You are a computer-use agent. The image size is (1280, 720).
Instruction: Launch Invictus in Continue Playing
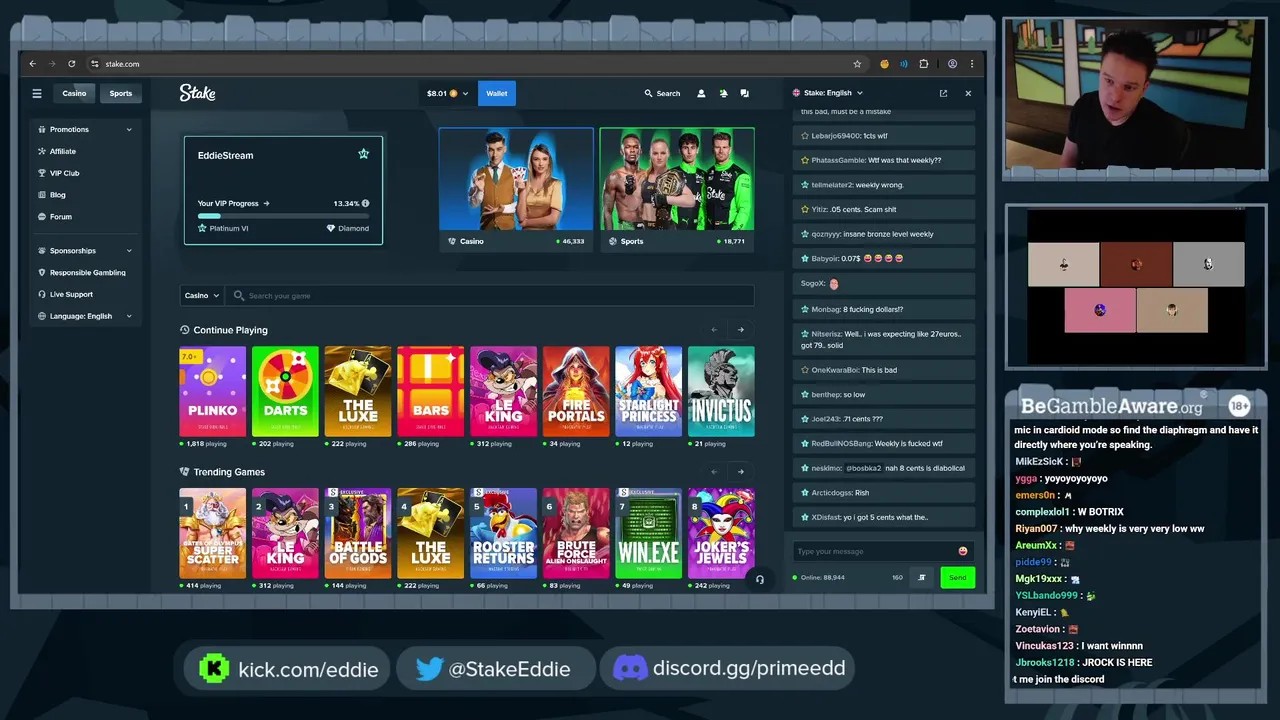[721, 391]
